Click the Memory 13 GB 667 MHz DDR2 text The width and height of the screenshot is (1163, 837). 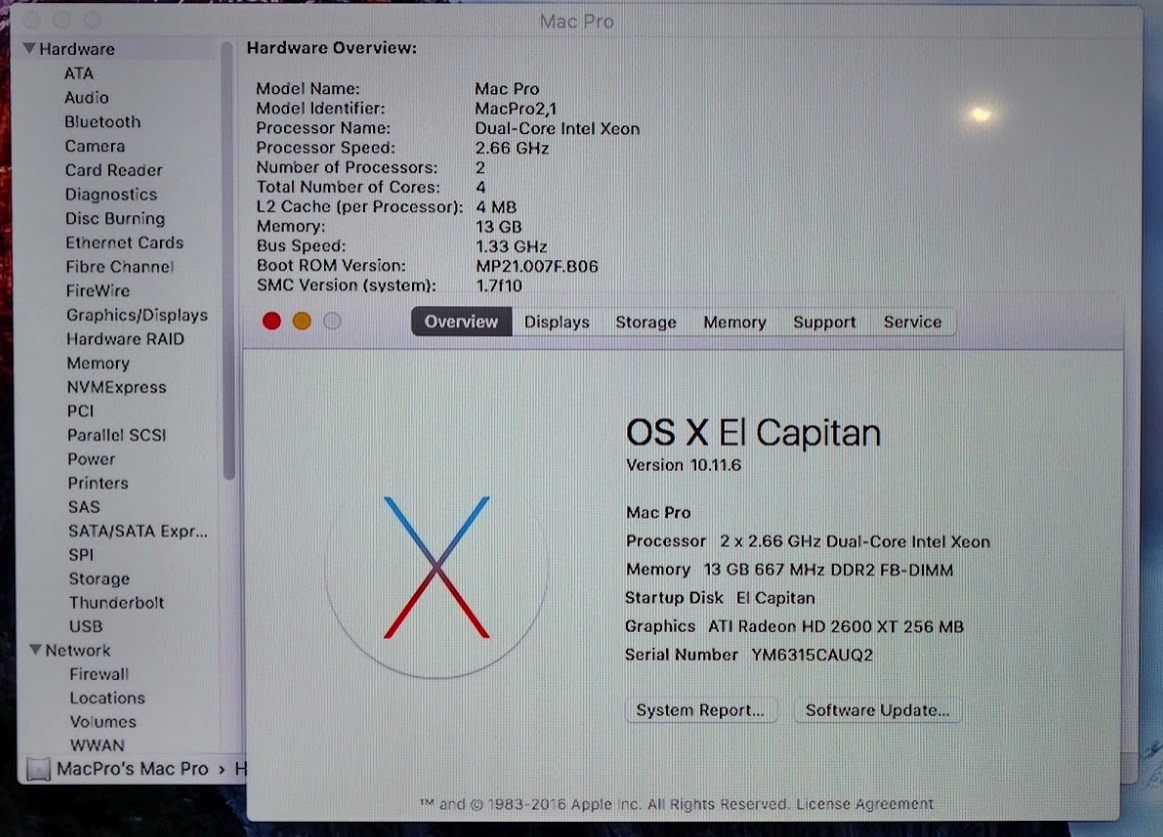[789, 570]
